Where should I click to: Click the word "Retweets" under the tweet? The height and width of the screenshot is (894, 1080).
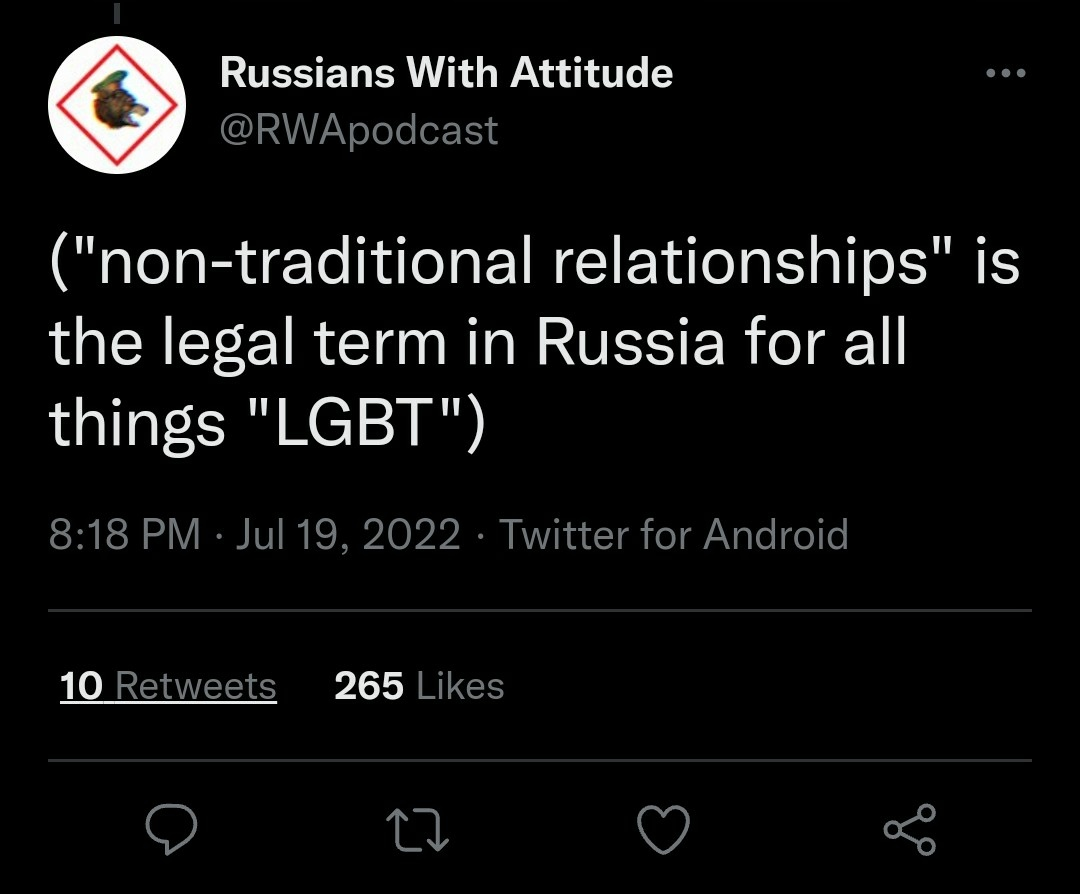(196, 686)
